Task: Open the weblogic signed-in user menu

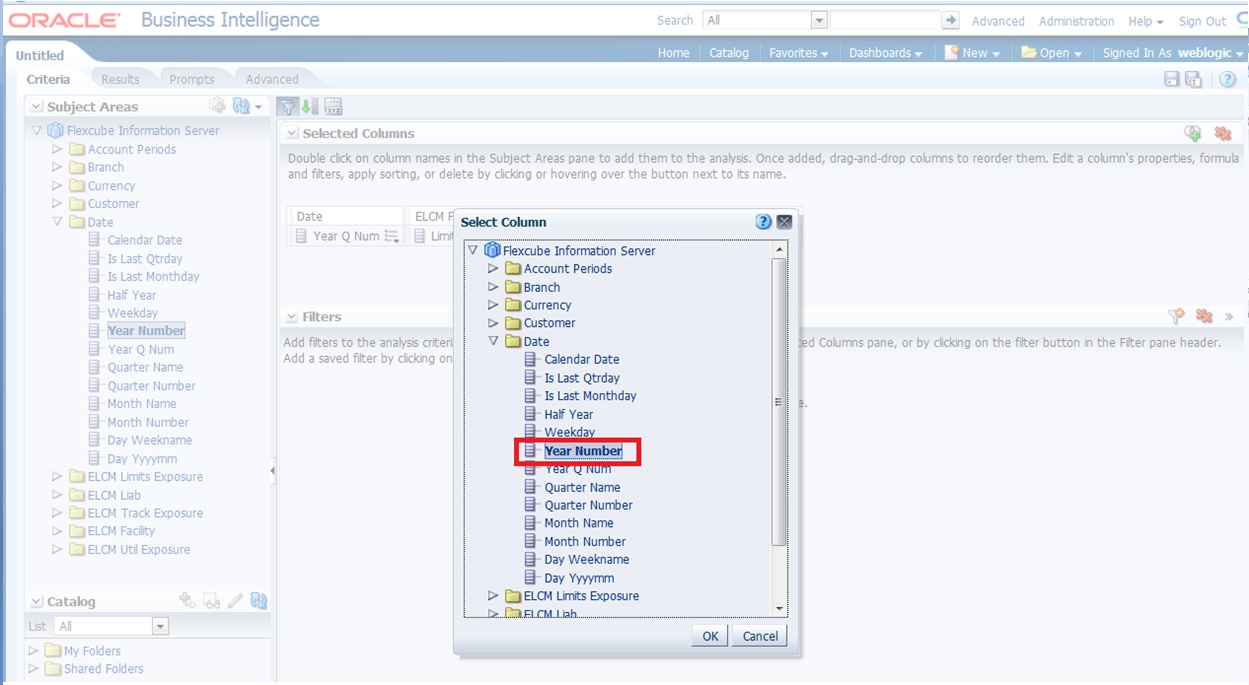Action: [1212, 53]
